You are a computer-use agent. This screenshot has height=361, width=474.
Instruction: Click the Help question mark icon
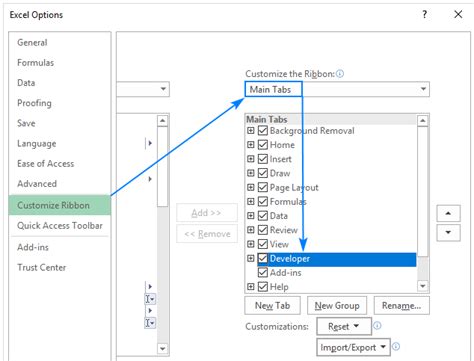[x=424, y=14]
